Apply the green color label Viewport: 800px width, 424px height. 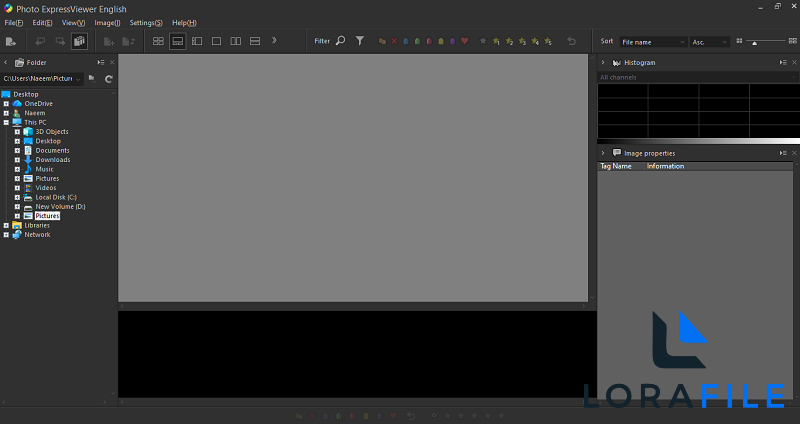tap(417, 41)
